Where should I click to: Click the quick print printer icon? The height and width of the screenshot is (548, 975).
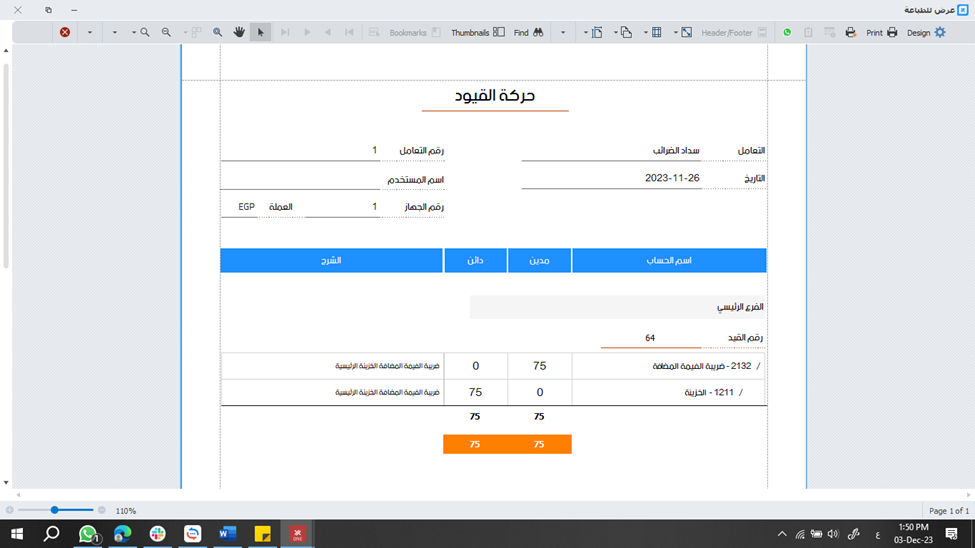click(851, 32)
